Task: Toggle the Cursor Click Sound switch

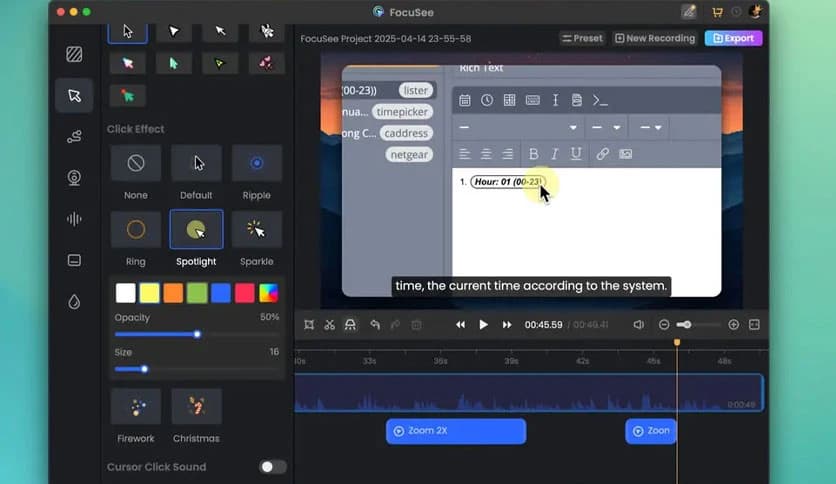Action: point(272,467)
